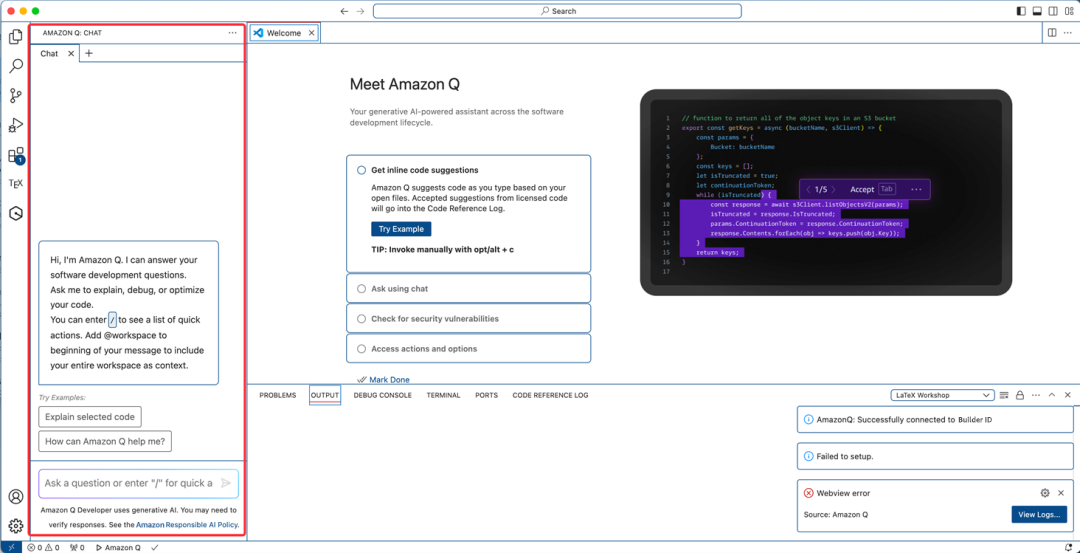The width and height of the screenshot is (1080, 553).
Task: Click the checkmark in the status bar
Action: point(155,547)
